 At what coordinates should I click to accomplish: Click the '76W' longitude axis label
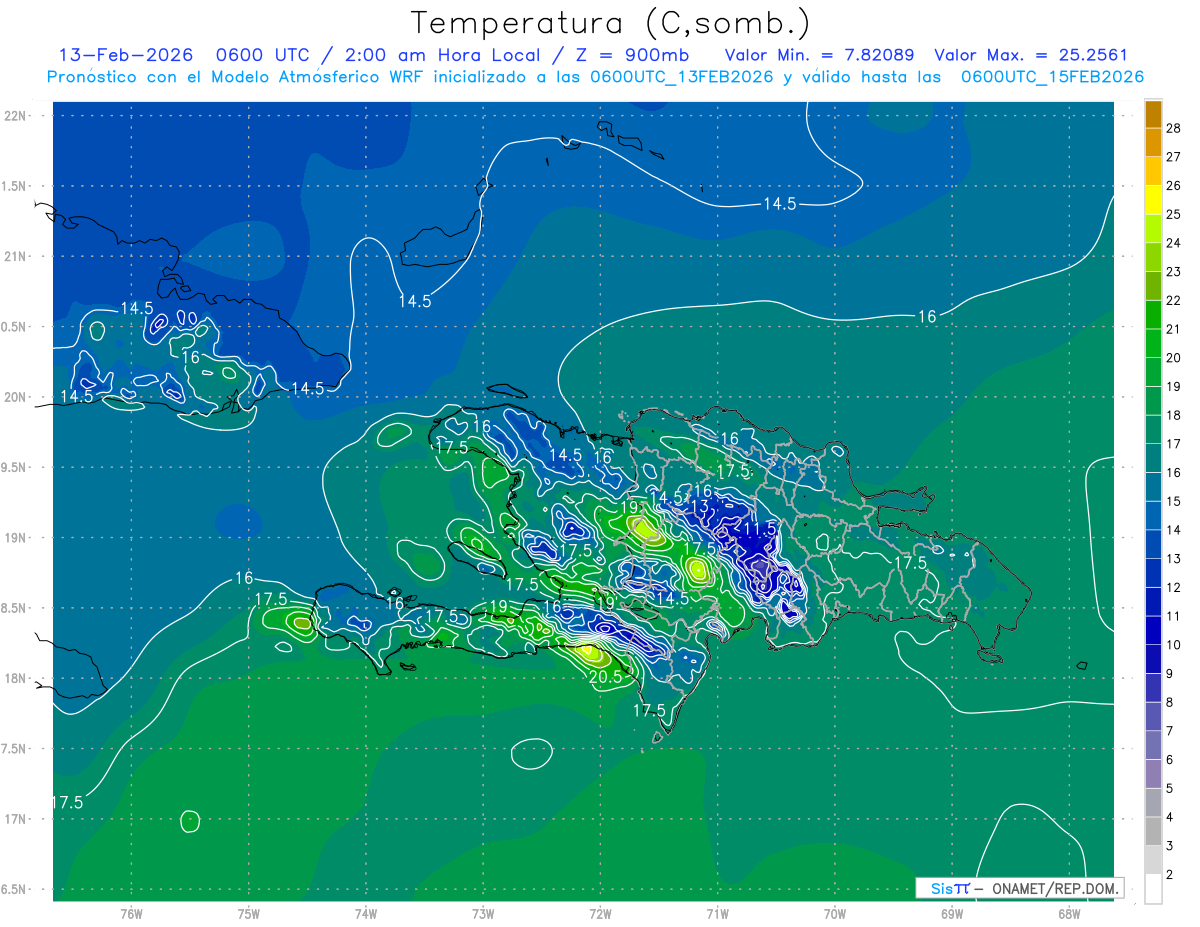(131, 913)
